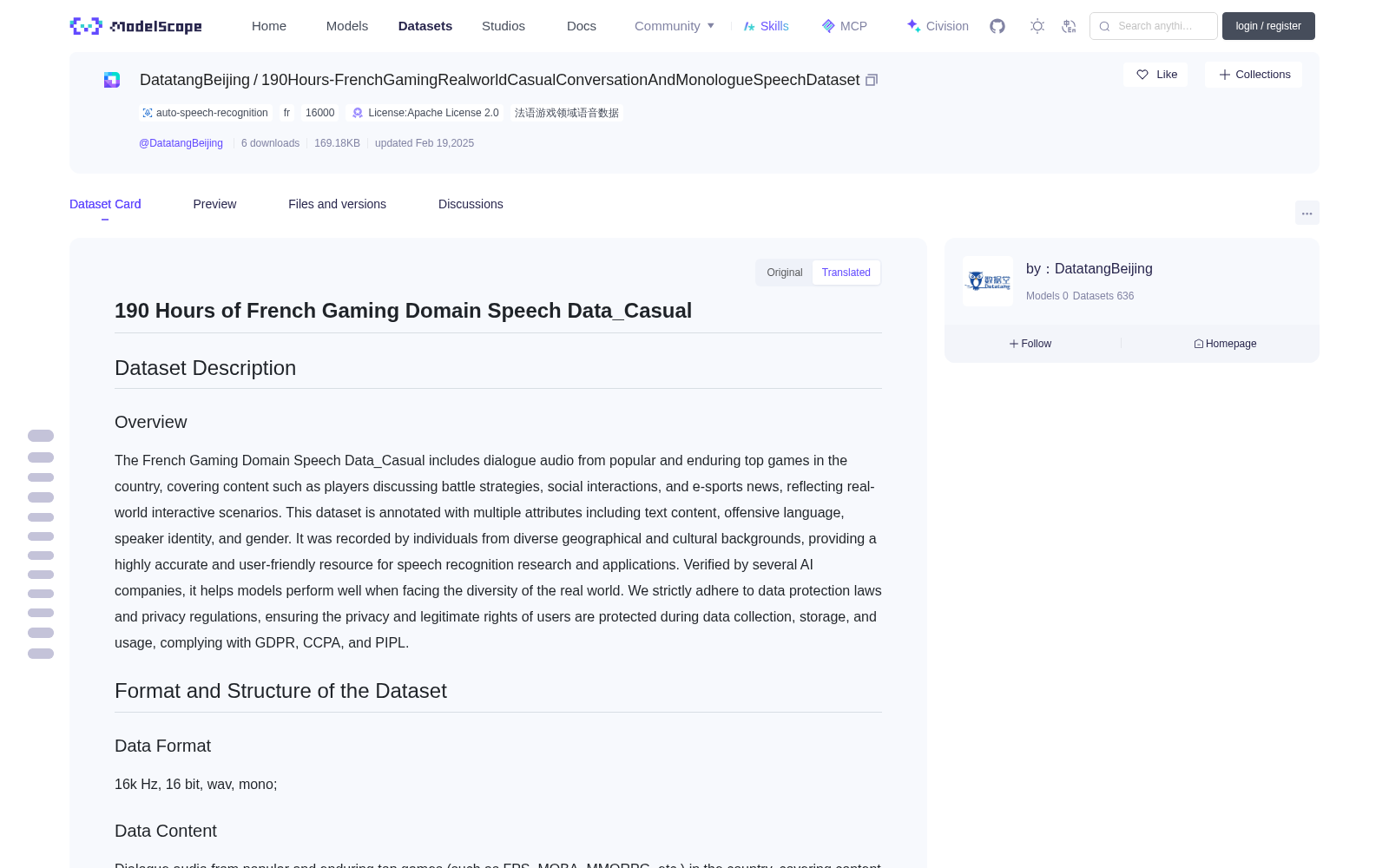Copy dataset name with copy icon
The width and height of the screenshot is (1389, 868).
(872, 80)
